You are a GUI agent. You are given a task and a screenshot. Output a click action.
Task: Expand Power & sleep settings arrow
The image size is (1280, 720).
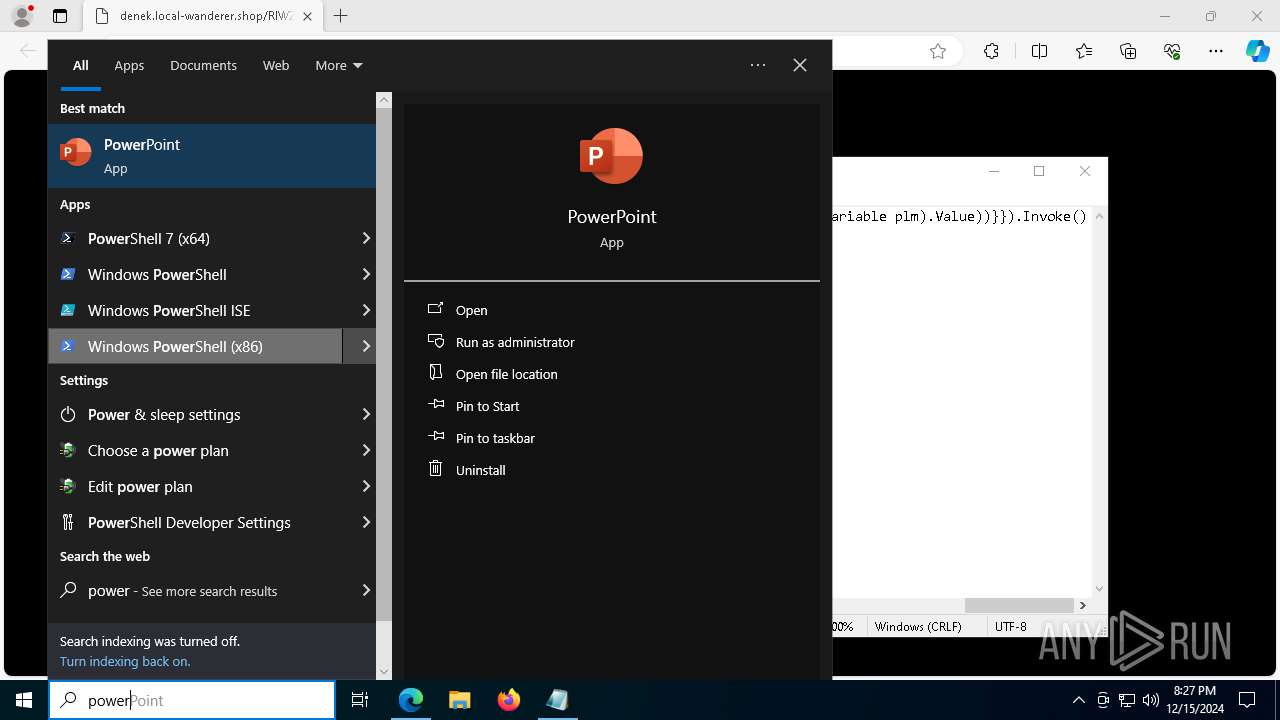click(x=366, y=414)
